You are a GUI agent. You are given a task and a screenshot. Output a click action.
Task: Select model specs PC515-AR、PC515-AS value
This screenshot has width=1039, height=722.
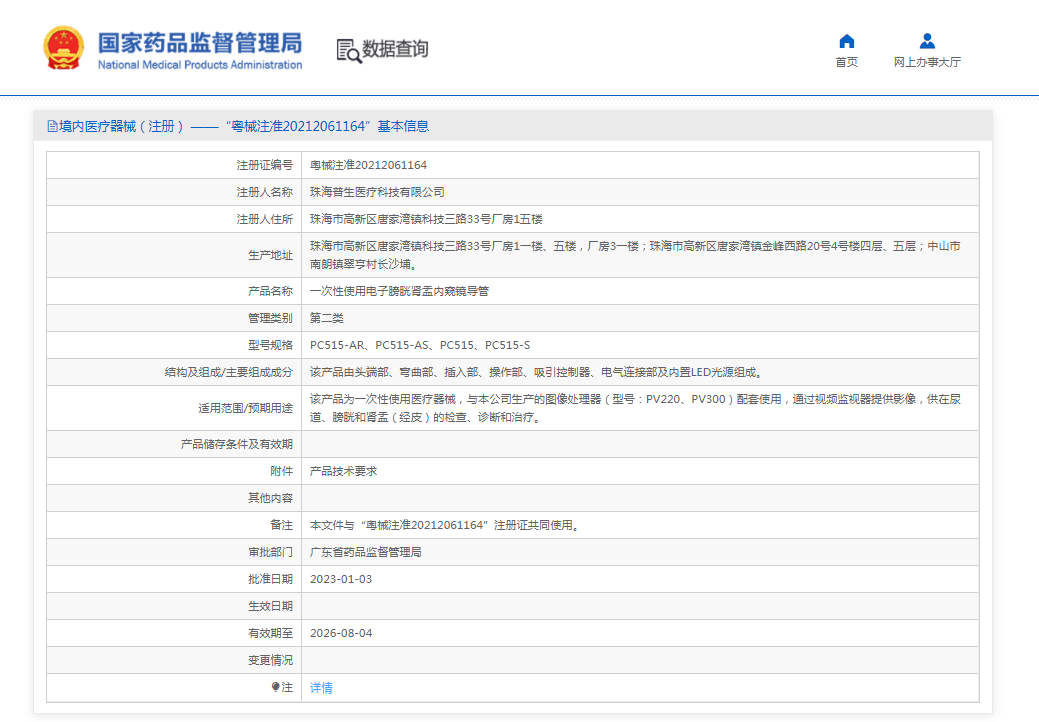tap(420, 345)
